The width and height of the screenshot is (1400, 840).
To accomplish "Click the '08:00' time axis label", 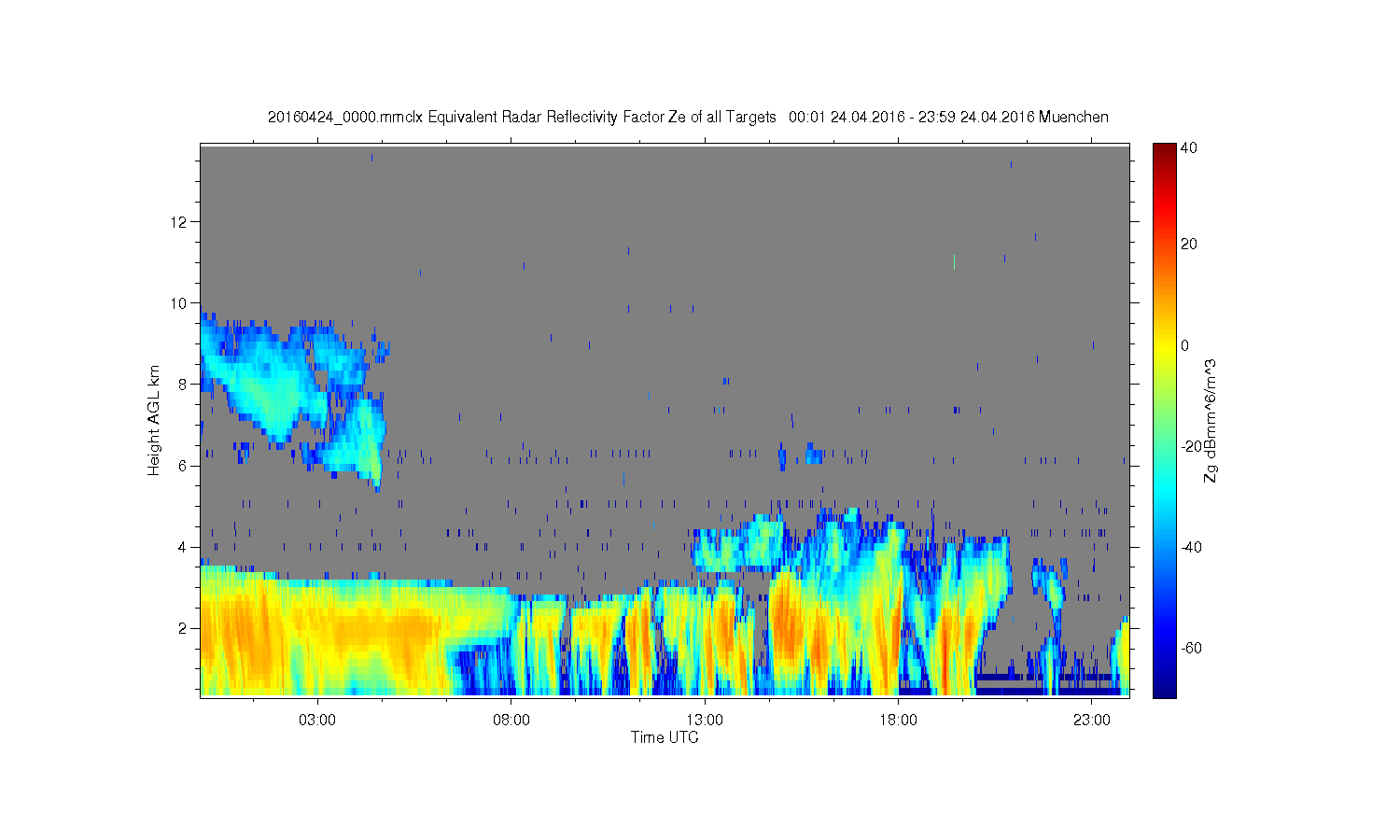I will click(x=511, y=720).
